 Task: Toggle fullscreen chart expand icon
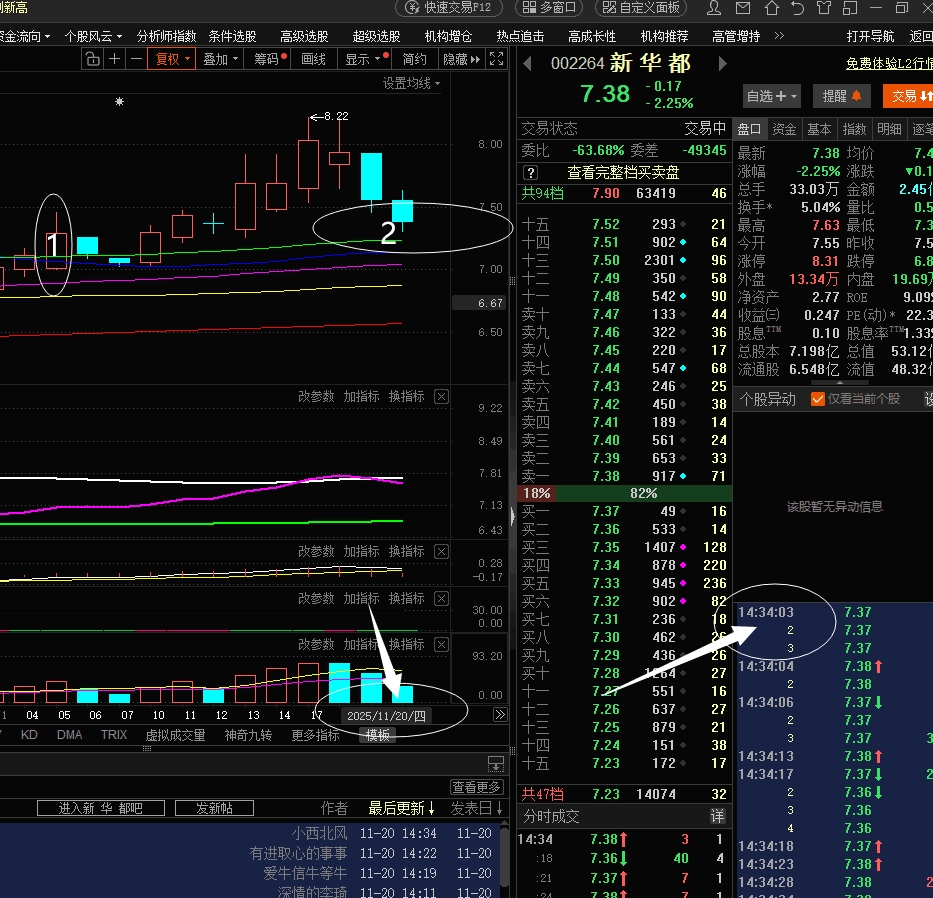[x=496, y=59]
